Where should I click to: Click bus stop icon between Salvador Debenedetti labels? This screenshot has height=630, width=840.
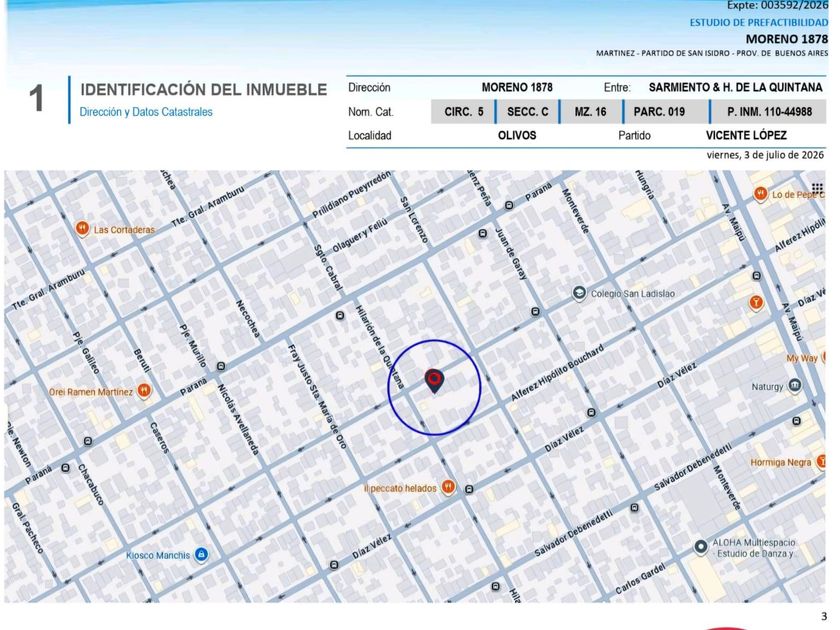(634, 507)
